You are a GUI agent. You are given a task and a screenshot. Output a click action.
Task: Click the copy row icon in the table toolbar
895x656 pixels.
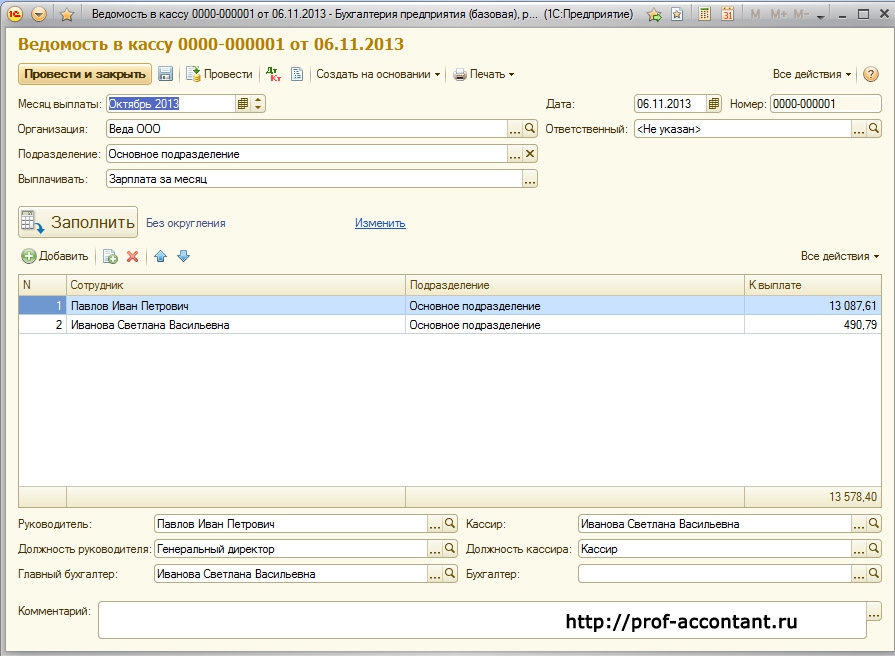pos(110,256)
